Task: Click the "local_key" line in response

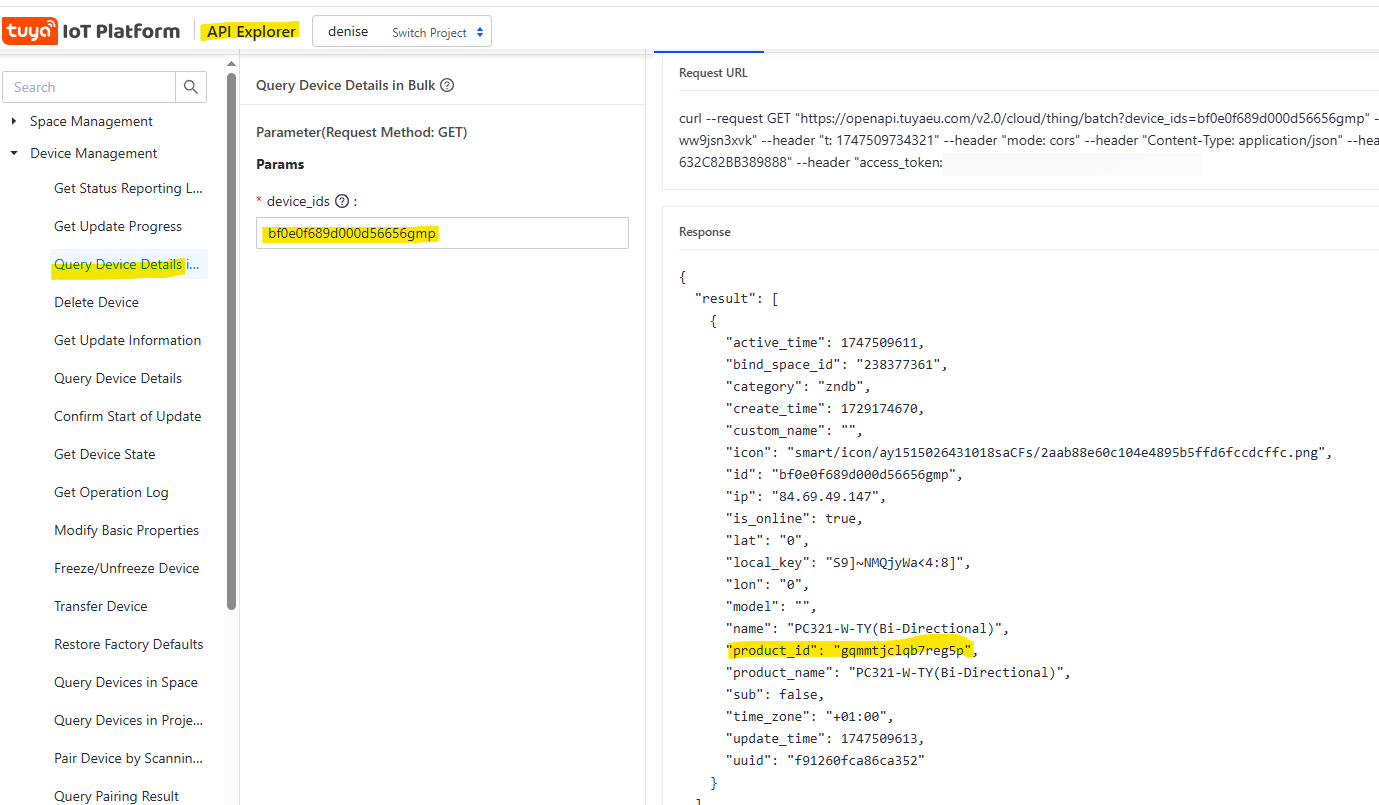Action: pos(848,562)
